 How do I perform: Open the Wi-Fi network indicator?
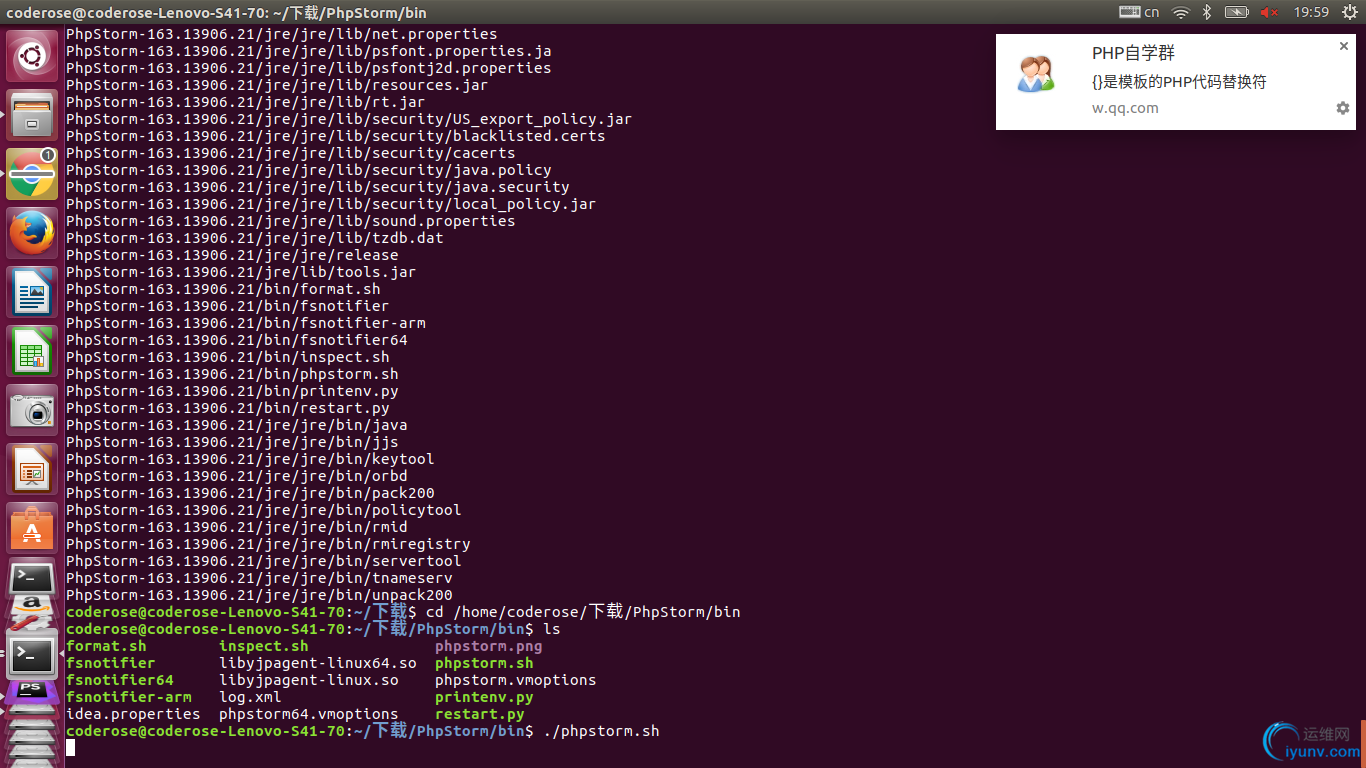point(1181,12)
